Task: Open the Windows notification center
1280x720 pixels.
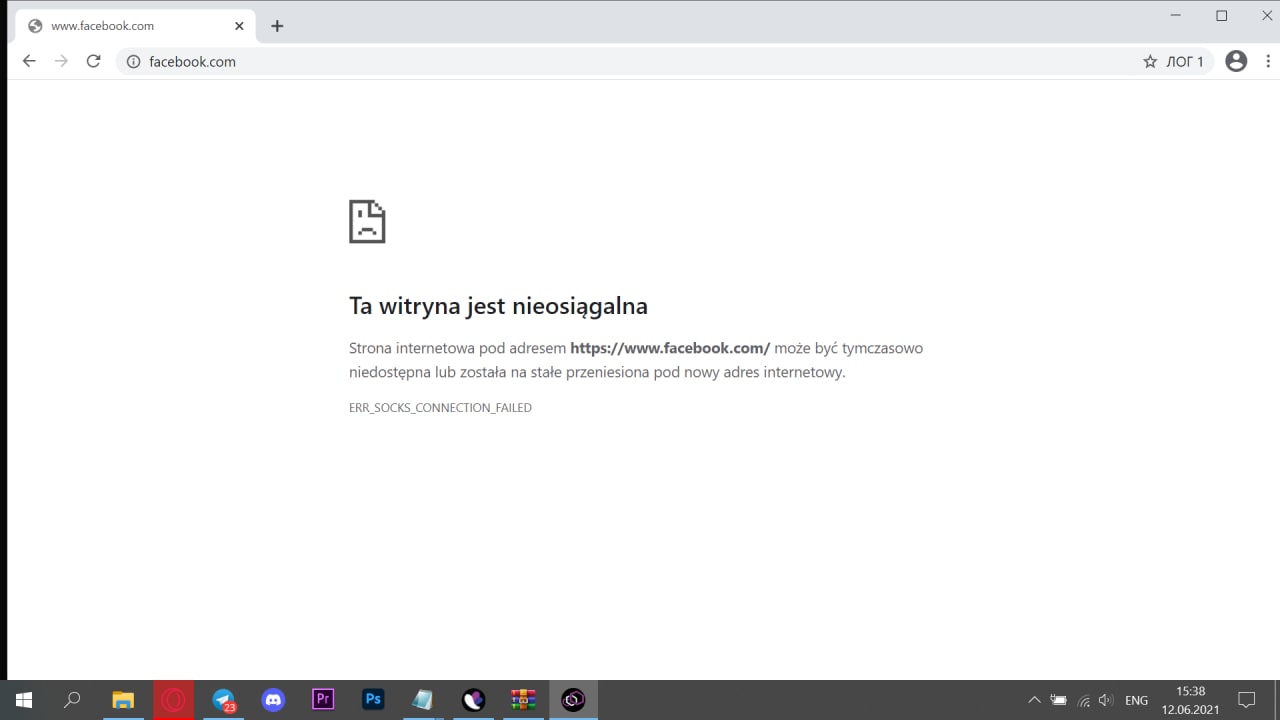Action: [1247, 700]
